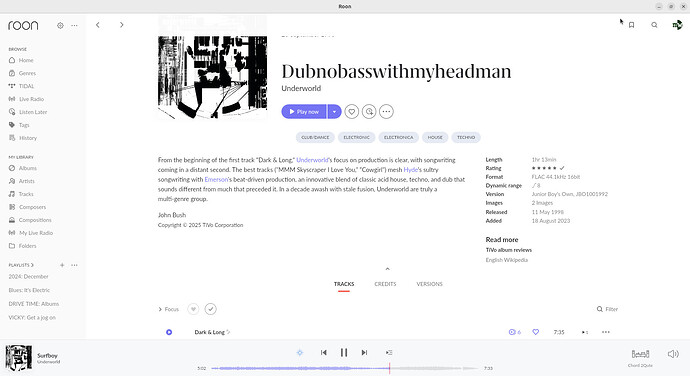Pause the current playback

344,352
